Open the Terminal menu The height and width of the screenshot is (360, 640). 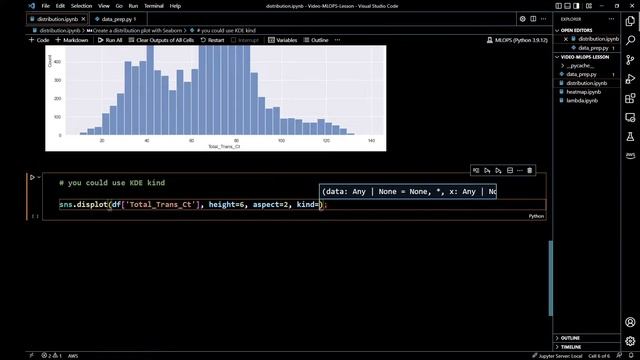[x=153, y=6]
